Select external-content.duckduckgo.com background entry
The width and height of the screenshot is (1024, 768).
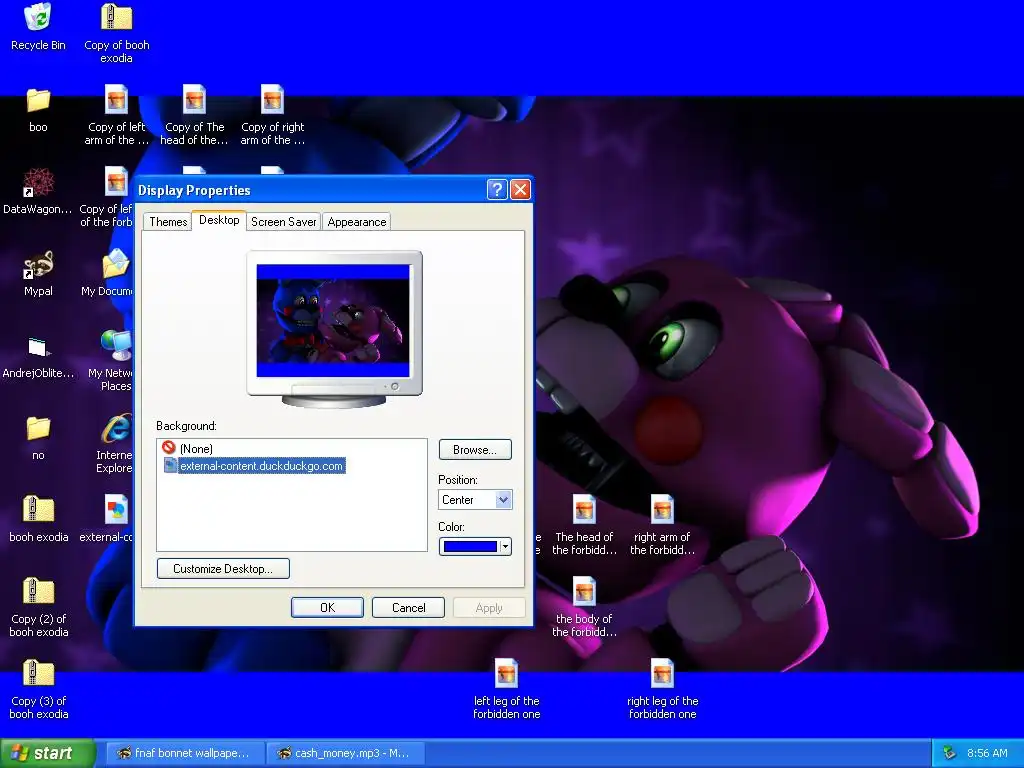254,466
